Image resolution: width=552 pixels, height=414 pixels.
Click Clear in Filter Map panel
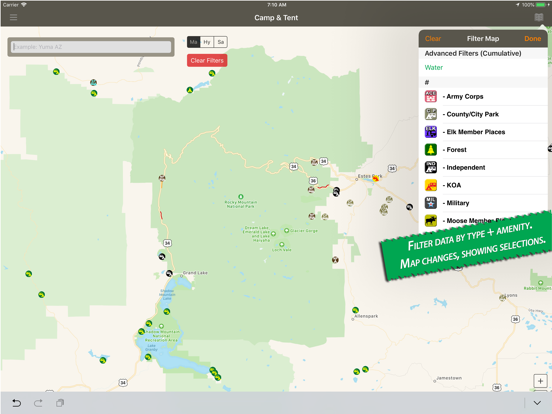433,39
